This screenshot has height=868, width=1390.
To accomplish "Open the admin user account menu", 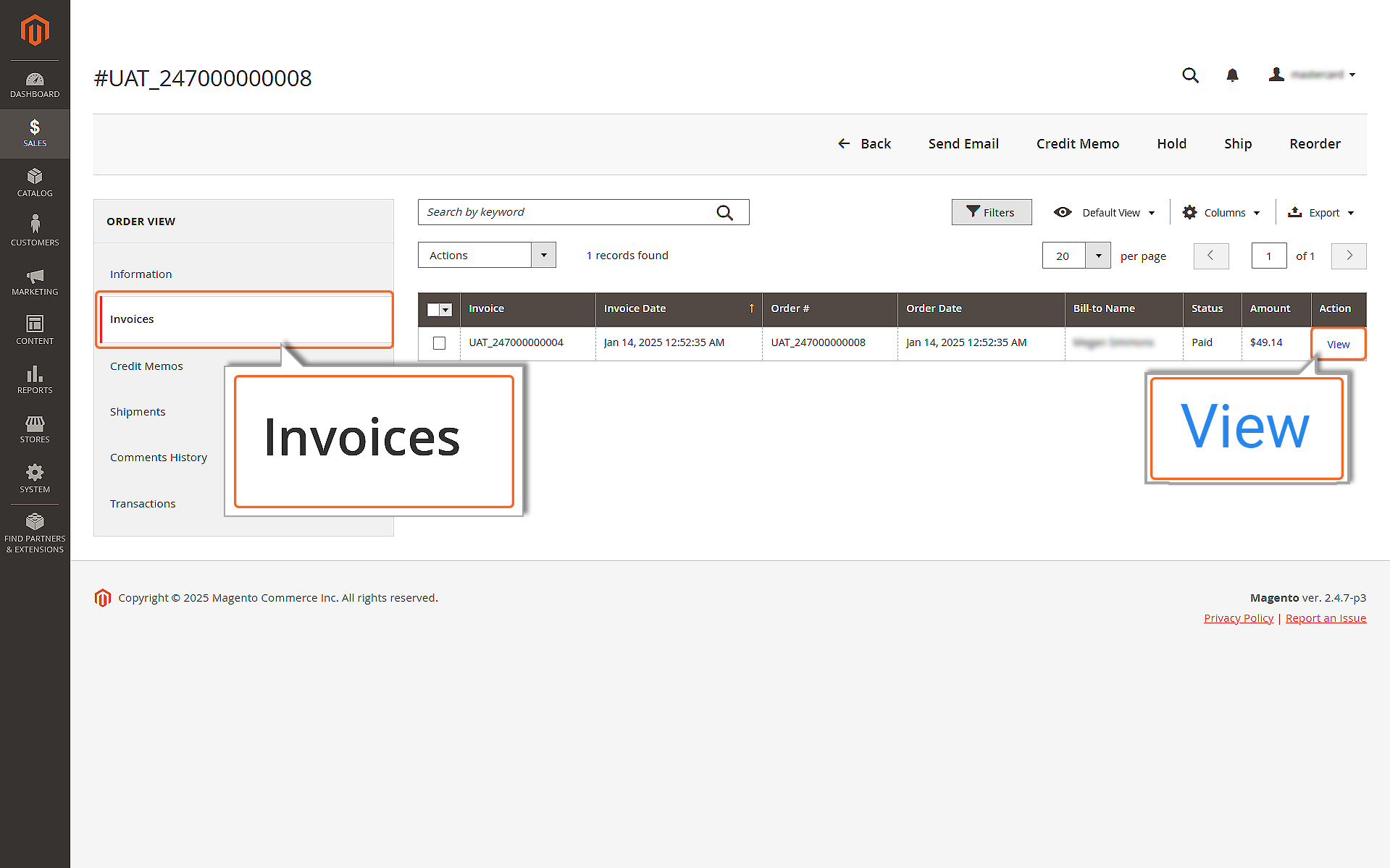I will pos(1312,75).
